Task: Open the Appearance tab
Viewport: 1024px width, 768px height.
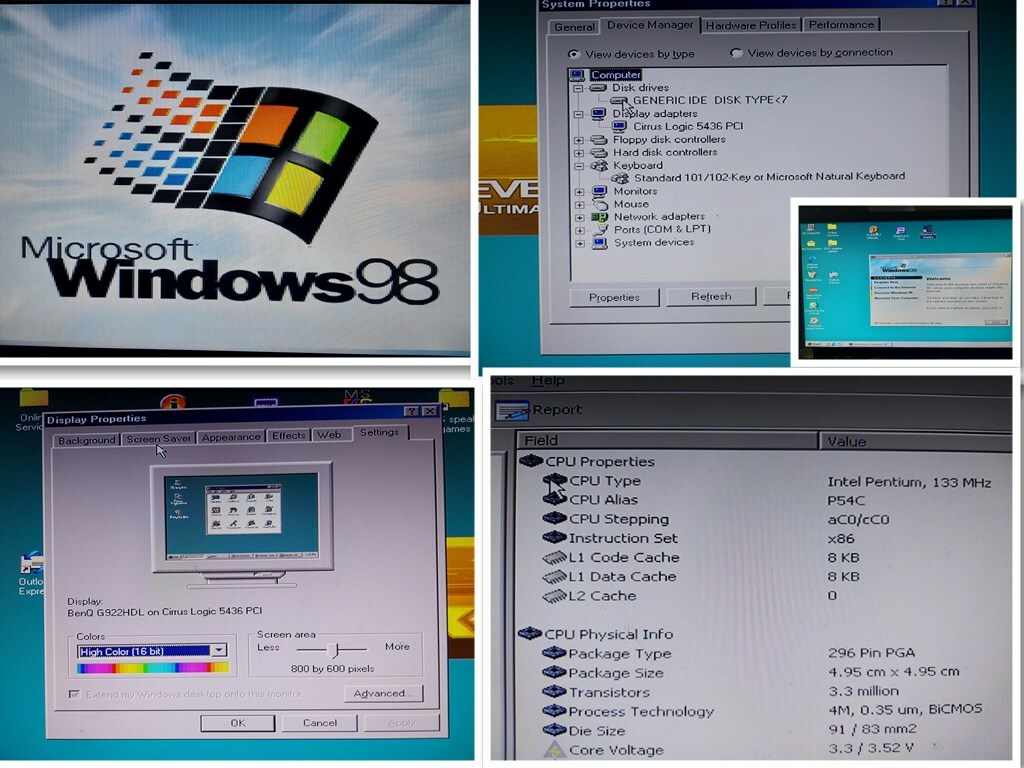Action: (x=231, y=438)
